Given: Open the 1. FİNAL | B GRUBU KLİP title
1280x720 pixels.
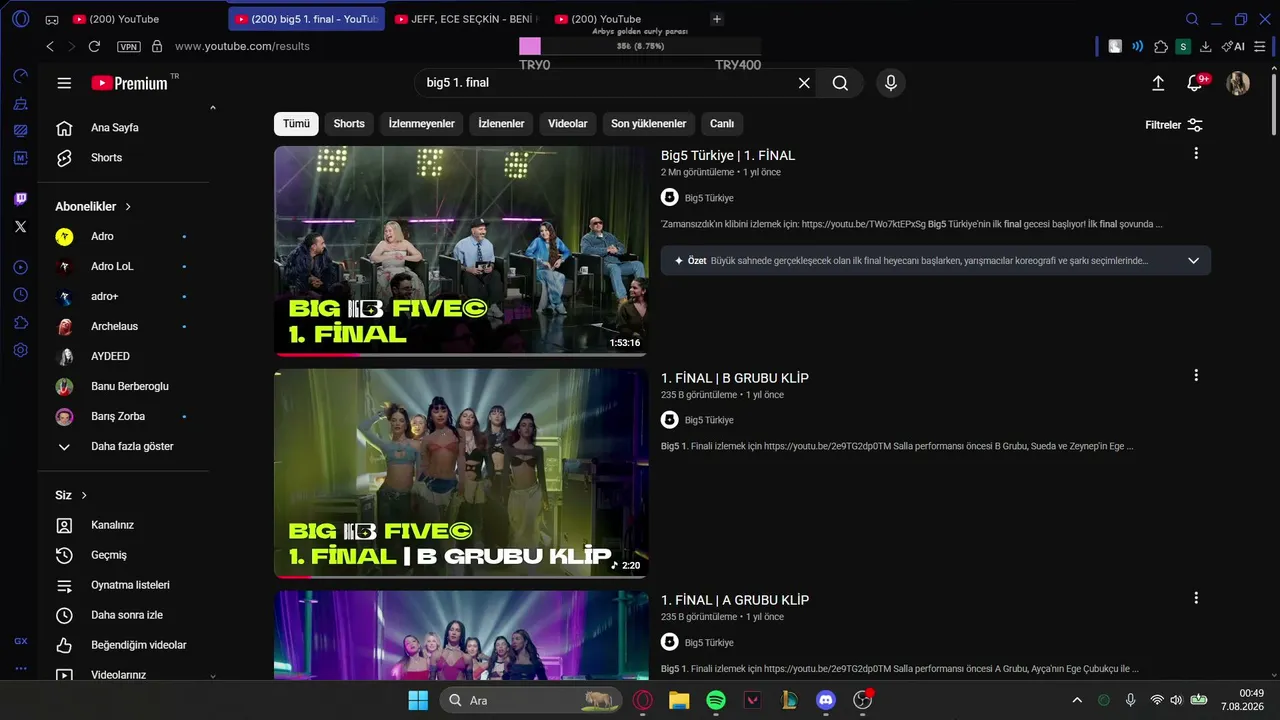Looking at the screenshot, I should coord(735,378).
